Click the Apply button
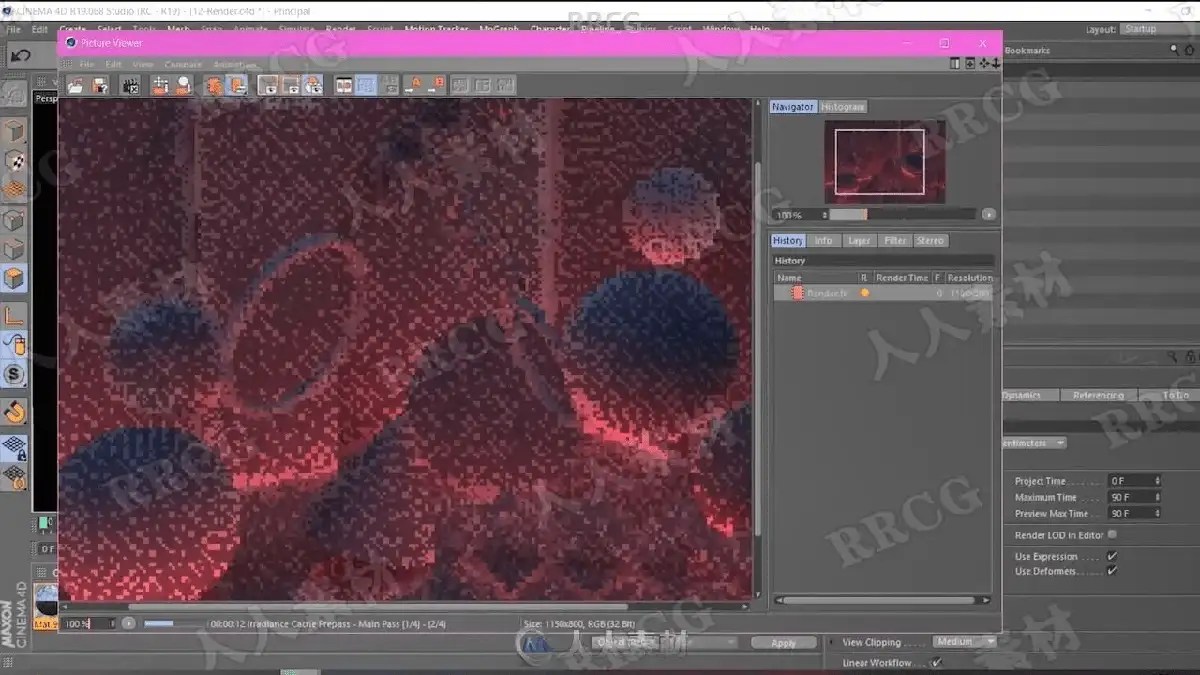1200x675 pixels. (x=783, y=643)
